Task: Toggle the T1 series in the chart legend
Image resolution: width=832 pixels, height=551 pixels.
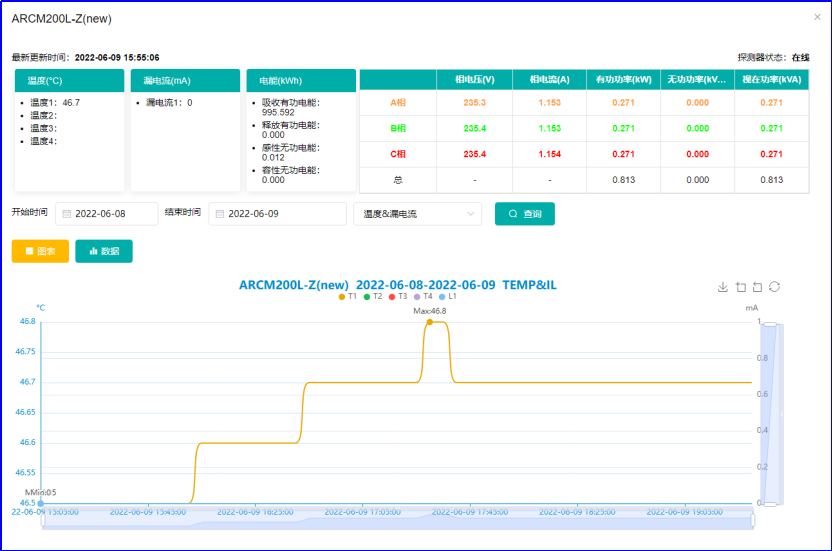Action: click(x=347, y=297)
